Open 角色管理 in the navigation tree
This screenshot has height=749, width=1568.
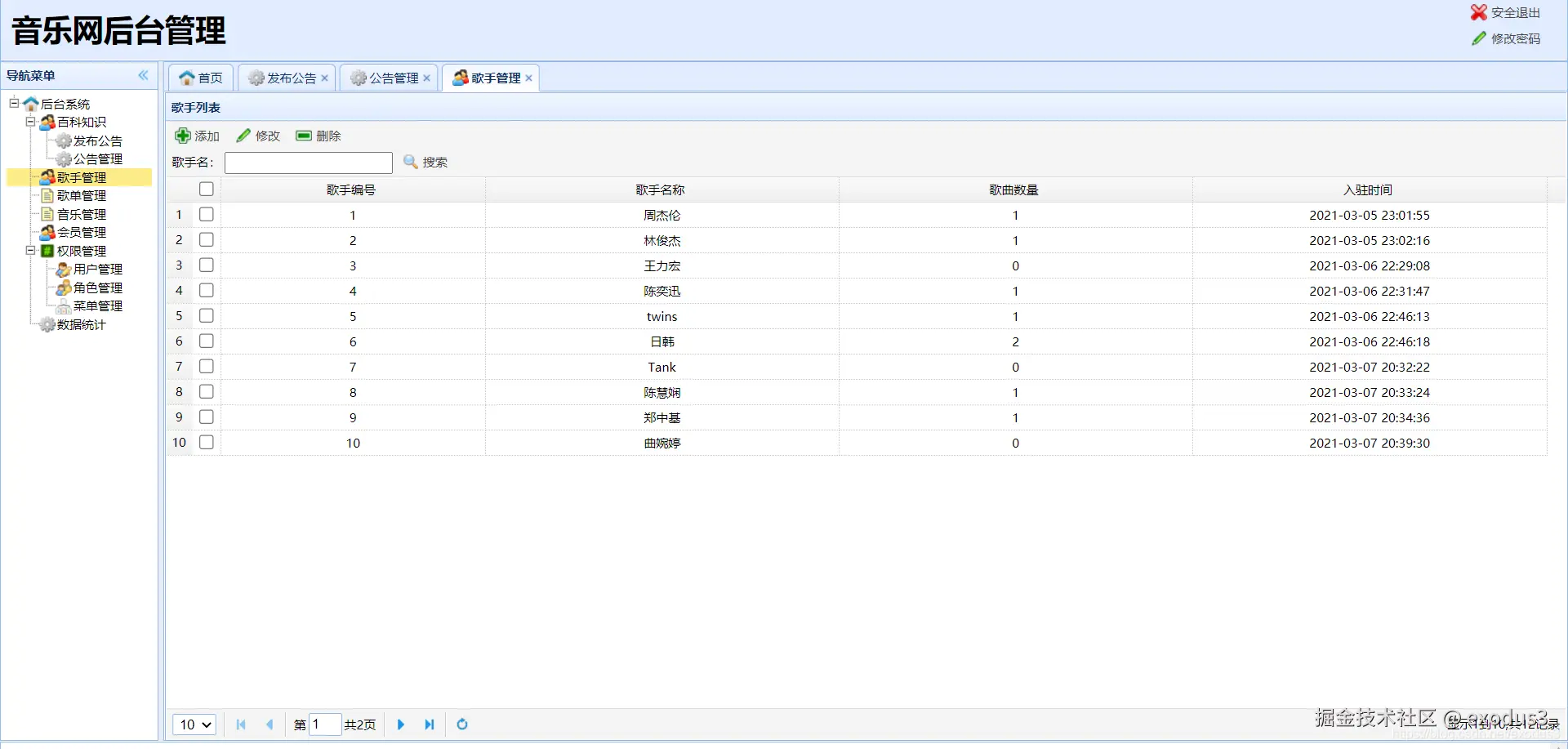coord(98,288)
